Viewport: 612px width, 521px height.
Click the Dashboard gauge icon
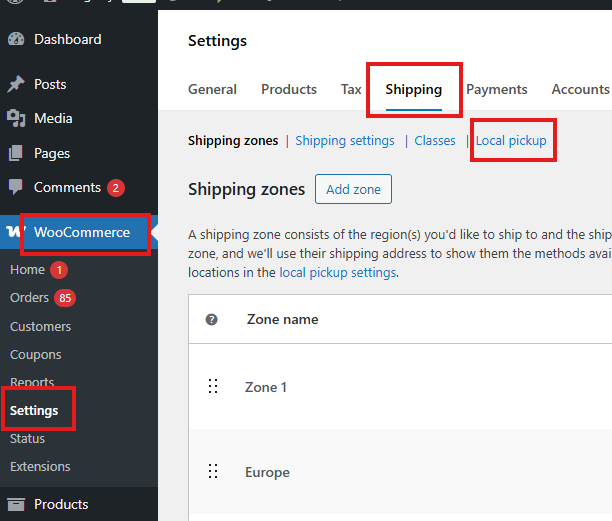click(x=16, y=40)
